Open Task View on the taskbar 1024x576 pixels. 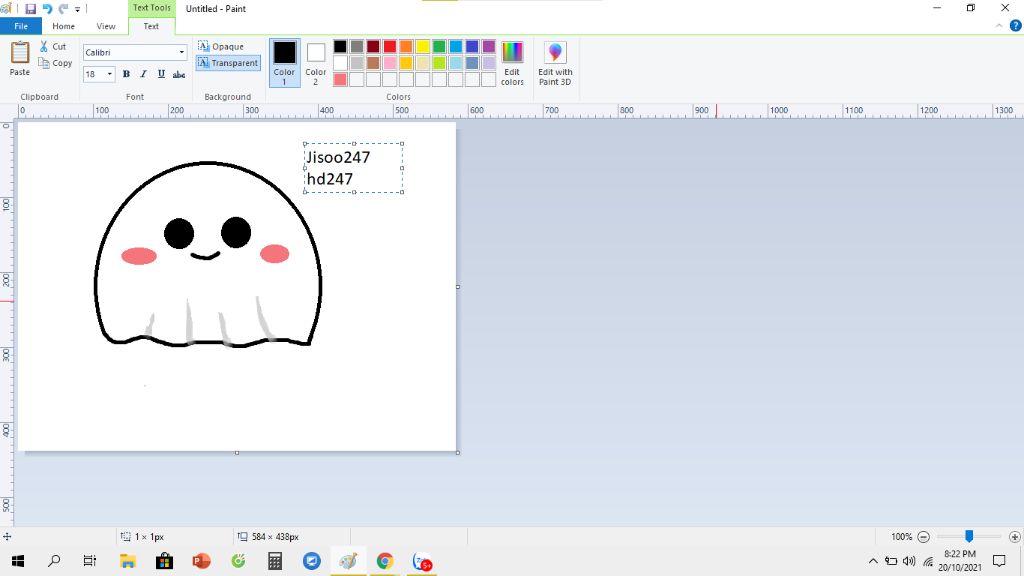click(x=90, y=561)
